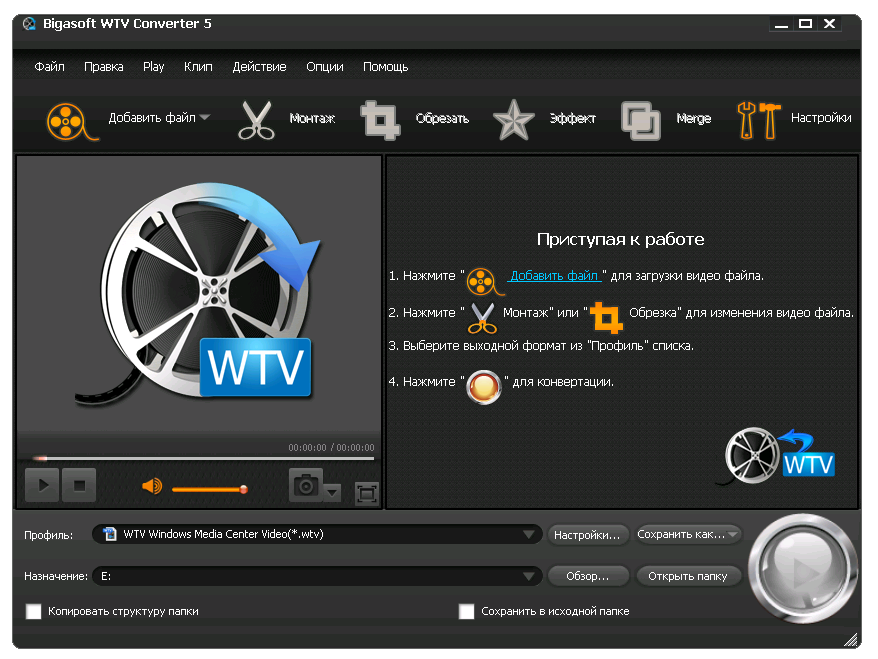This screenshot has height=659, width=878.
Task: Enable Сохранить в исходной папке option
Action: [466, 611]
